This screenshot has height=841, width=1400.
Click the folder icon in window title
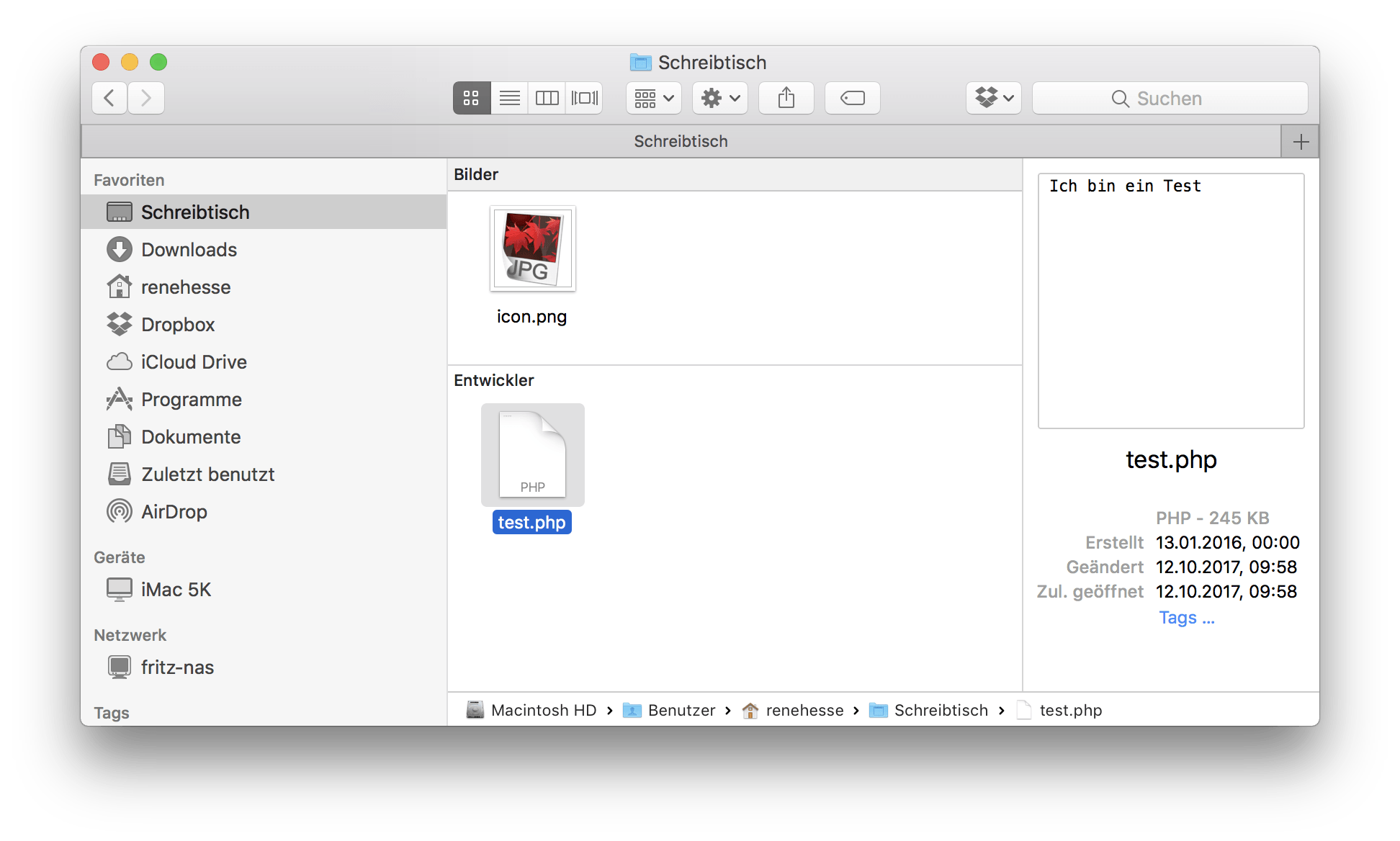click(x=640, y=63)
